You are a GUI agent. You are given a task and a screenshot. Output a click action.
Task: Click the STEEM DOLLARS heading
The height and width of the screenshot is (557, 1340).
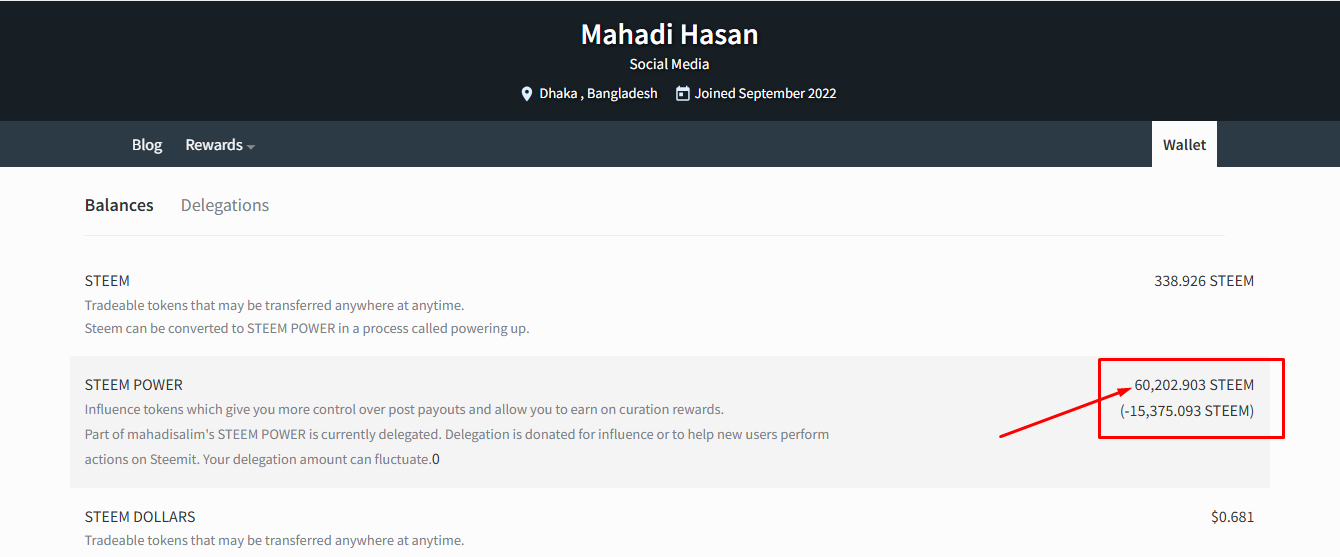pos(140,517)
